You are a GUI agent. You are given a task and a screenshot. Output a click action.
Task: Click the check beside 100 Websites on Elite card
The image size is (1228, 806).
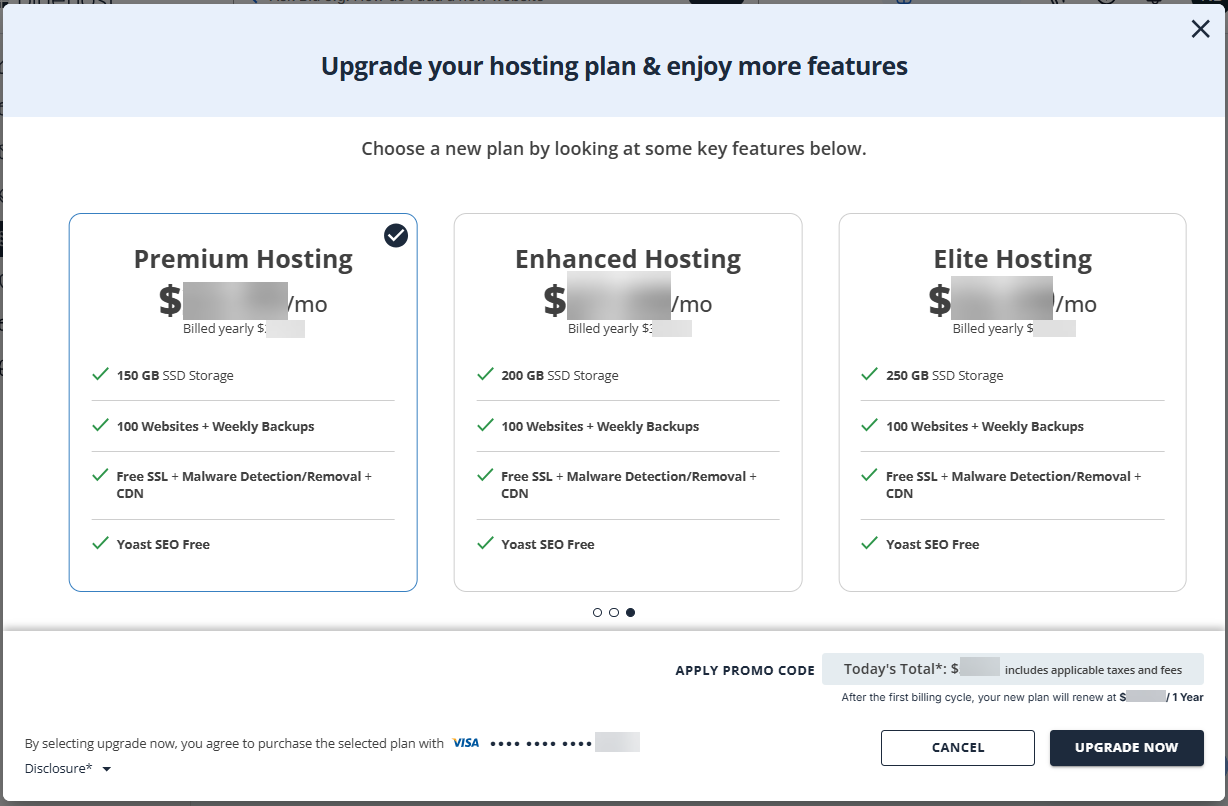pos(869,424)
